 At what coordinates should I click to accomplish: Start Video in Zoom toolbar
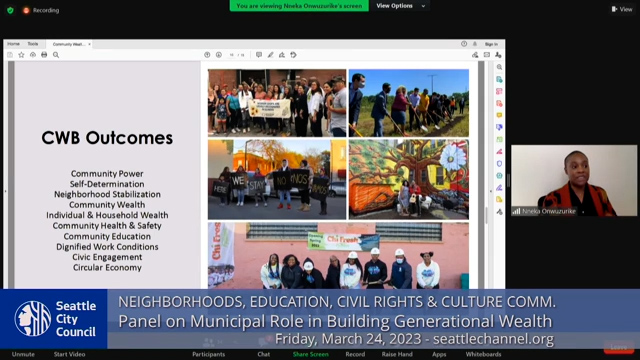click(69, 354)
